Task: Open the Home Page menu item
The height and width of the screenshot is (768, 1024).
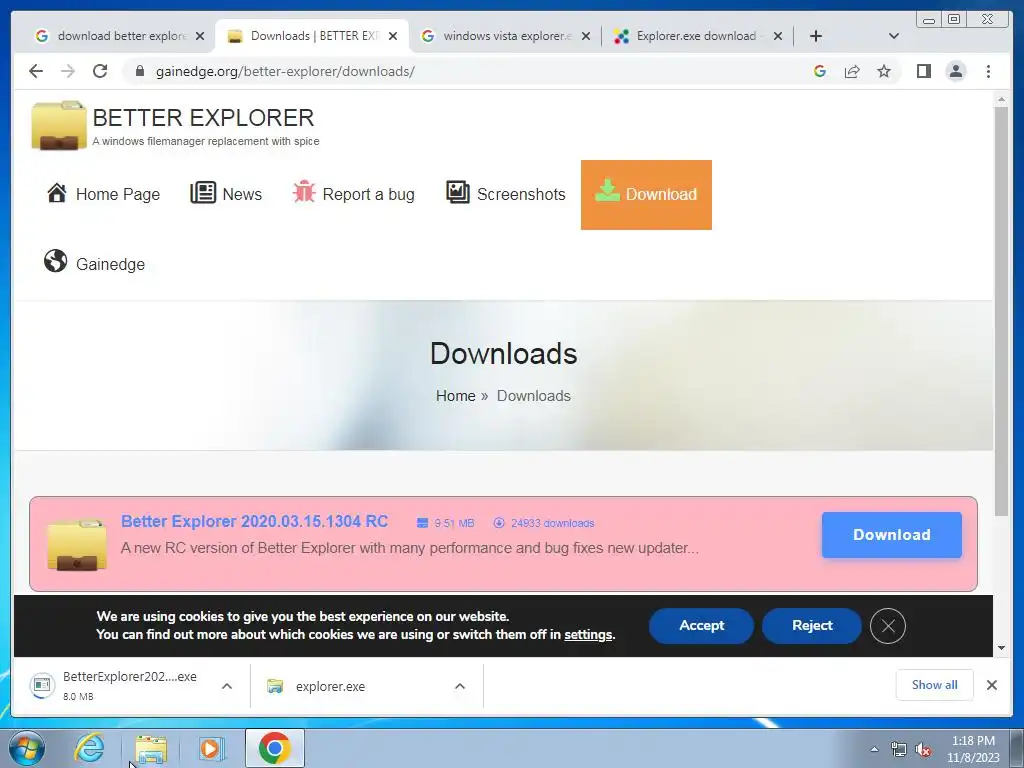Action: tap(103, 194)
